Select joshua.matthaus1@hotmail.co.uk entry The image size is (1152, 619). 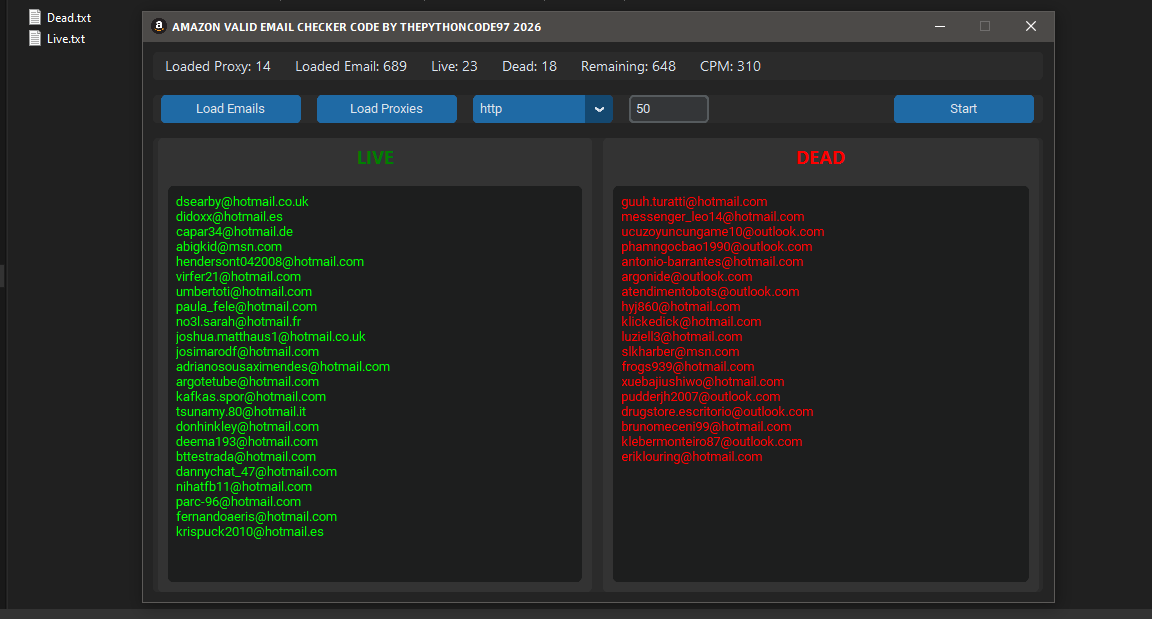270,336
